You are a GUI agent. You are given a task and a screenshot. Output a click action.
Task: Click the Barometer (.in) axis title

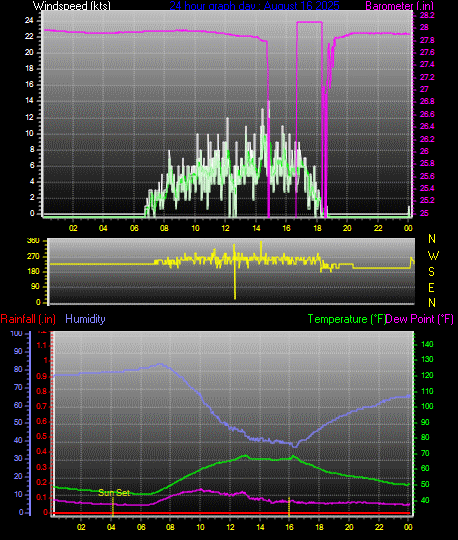399,6
